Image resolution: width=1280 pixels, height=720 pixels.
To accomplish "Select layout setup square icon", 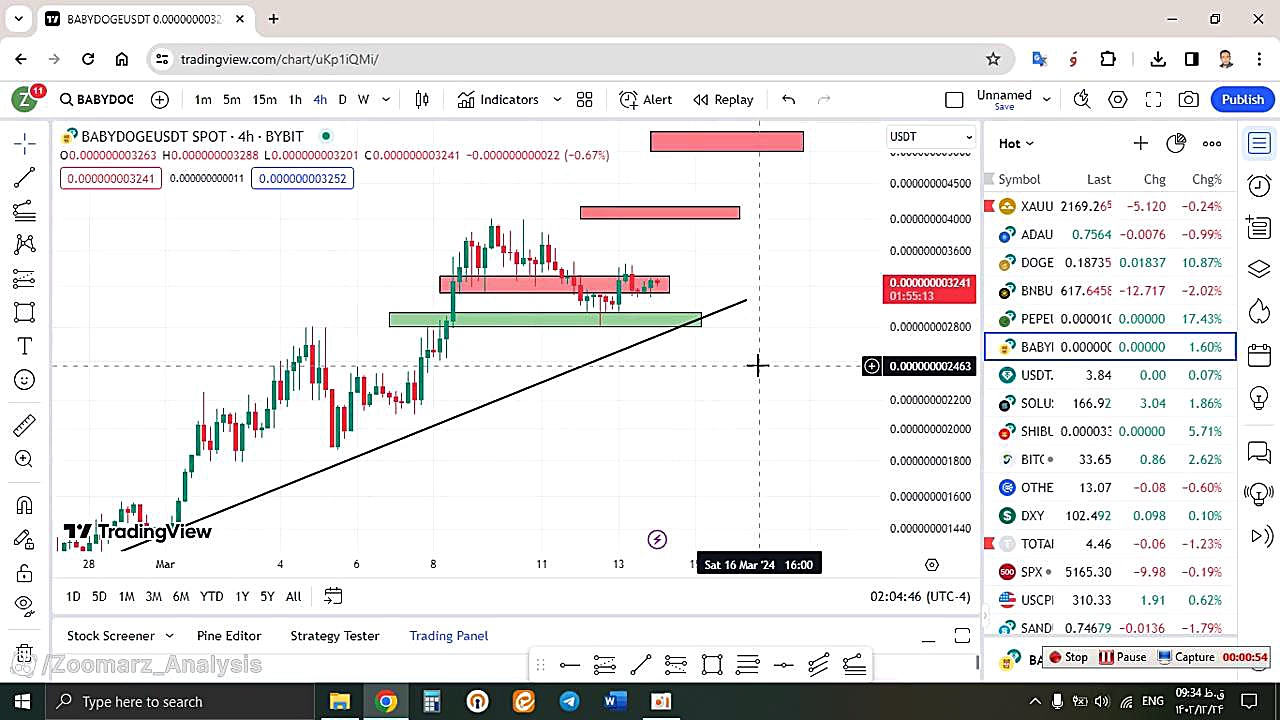I will pos(954,100).
